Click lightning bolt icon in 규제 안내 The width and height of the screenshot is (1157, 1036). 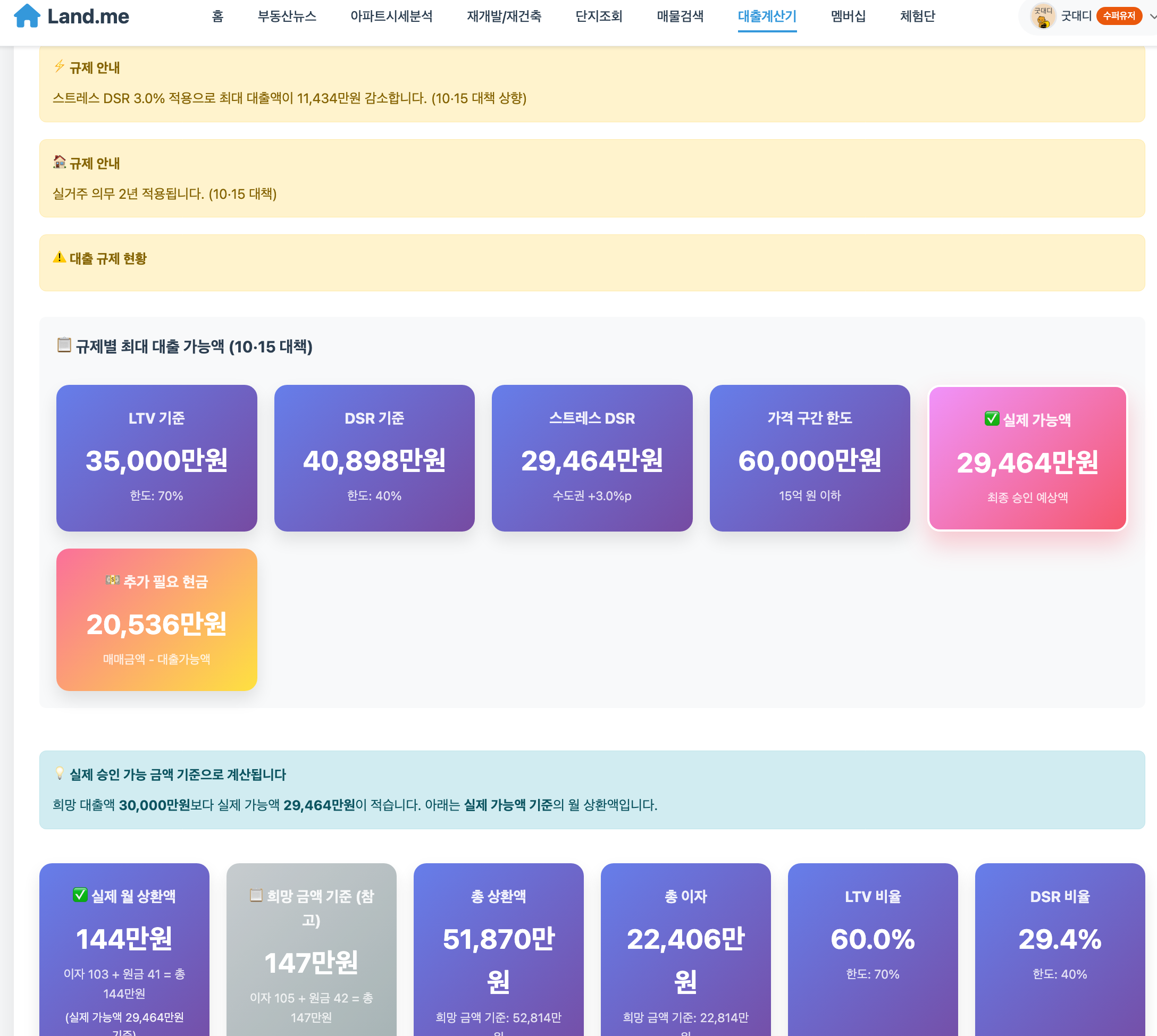tap(59, 66)
